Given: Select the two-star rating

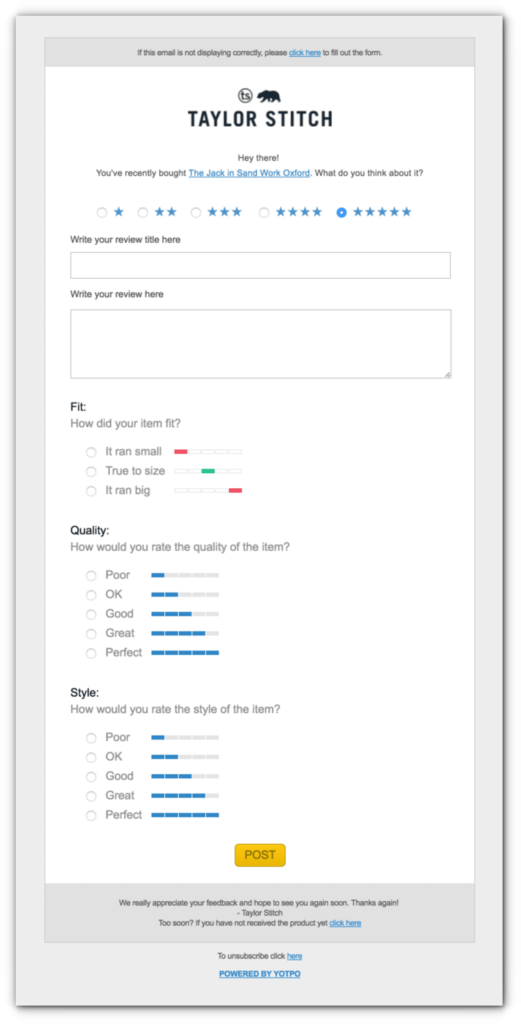Looking at the screenshot, I should [x=143, y=212].
